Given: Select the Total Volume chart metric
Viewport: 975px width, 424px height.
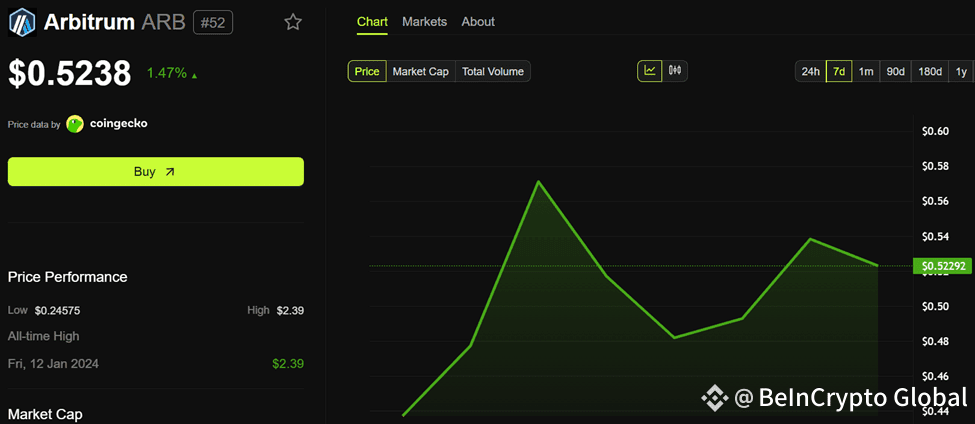Looking at the screenshot, I should (x=493, y=71).
